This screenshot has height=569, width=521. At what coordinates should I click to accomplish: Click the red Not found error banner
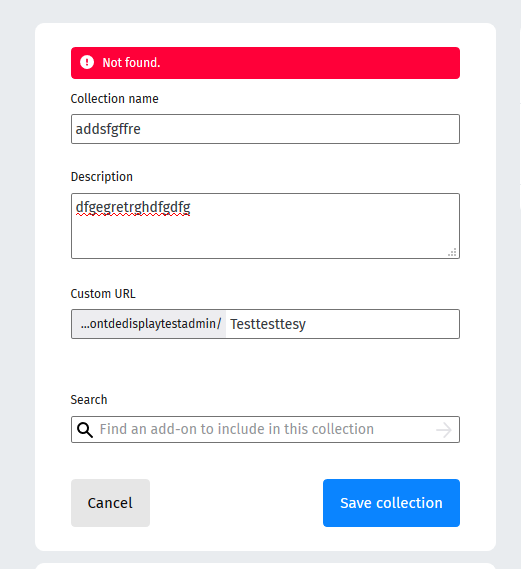[265, 63]
